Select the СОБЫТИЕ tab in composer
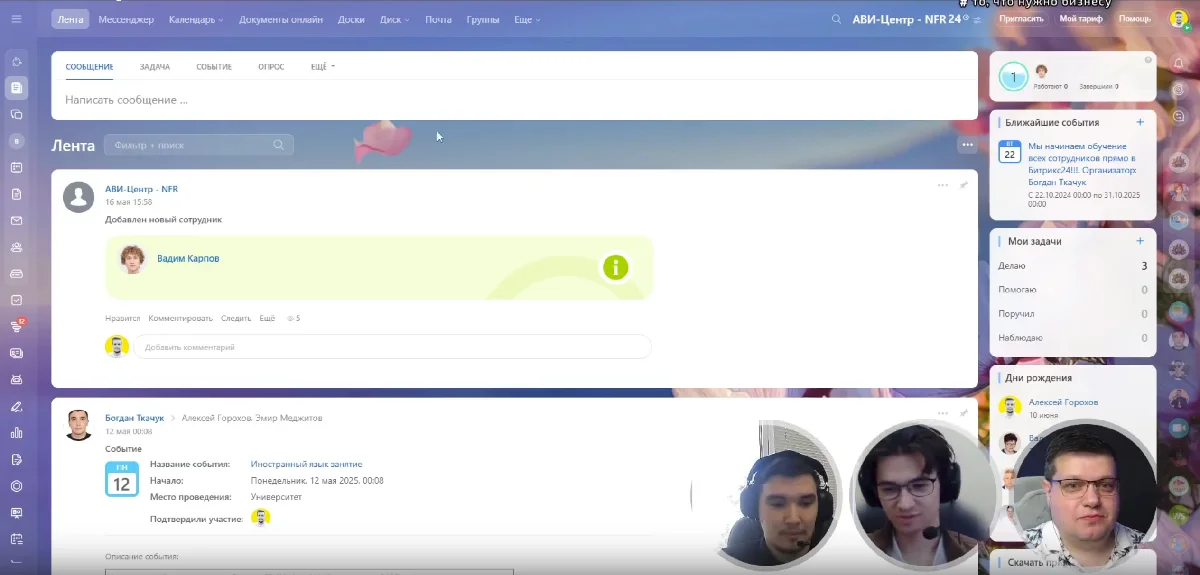 click(214, 67)
